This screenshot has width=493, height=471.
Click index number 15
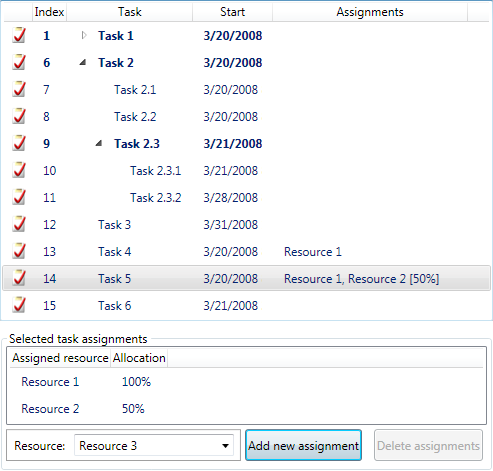(49, 306)
